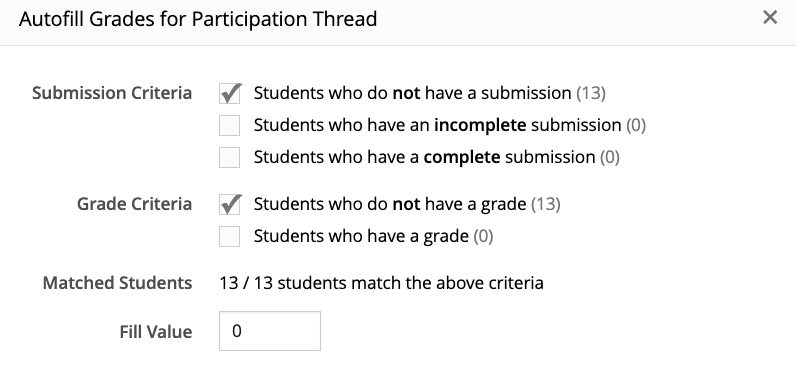
Task: Click the 'do not have a submission' label text
Action: coord(412,93)
